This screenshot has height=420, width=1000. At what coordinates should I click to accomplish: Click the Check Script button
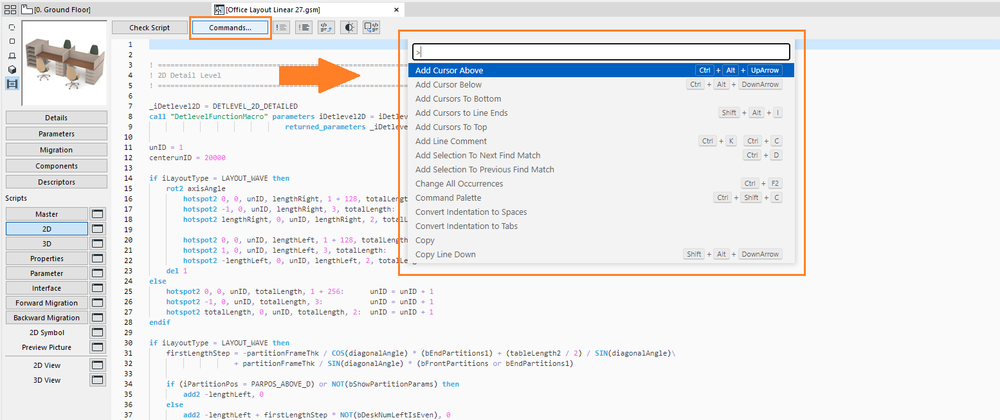click(x=150, y=27)
